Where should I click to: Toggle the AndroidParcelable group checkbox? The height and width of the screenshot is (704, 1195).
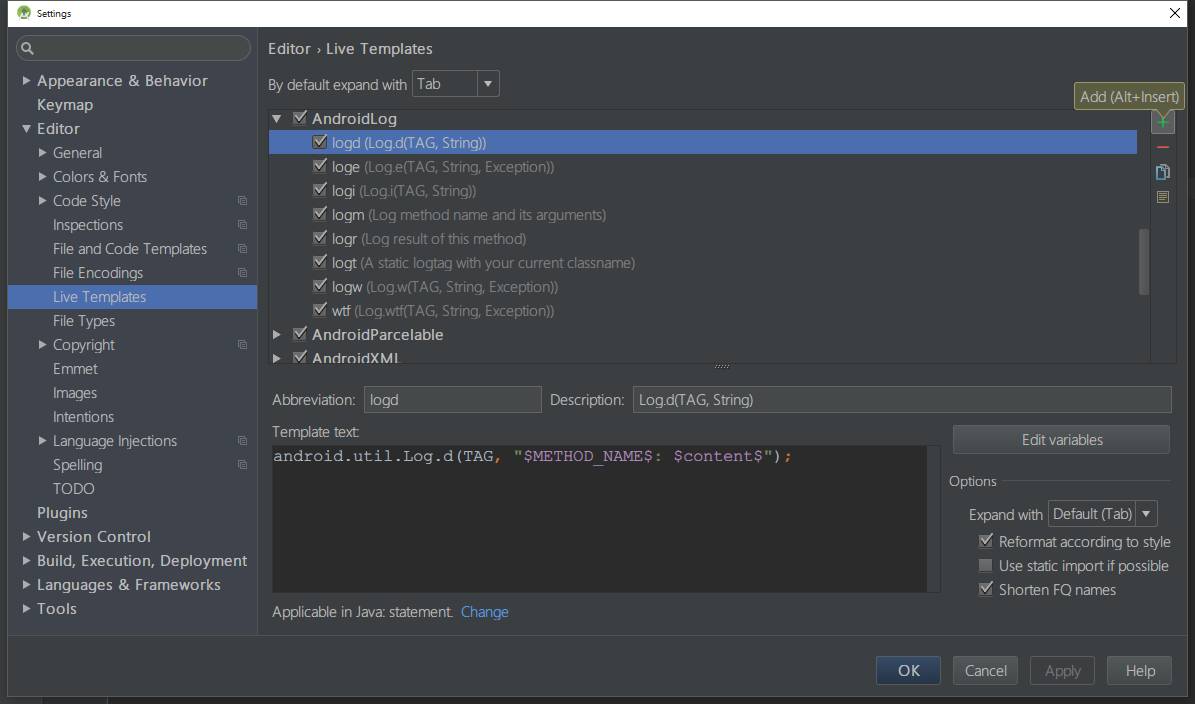300,334
